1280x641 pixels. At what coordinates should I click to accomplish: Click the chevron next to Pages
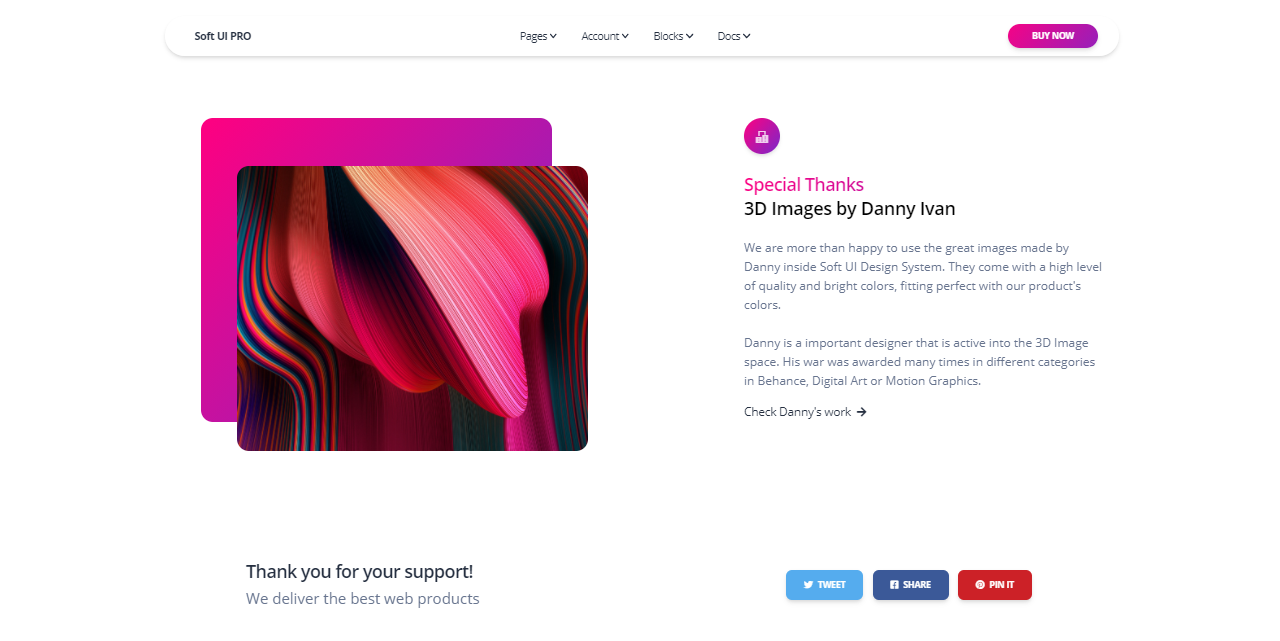pyautogui.click(x=553, y=36)
